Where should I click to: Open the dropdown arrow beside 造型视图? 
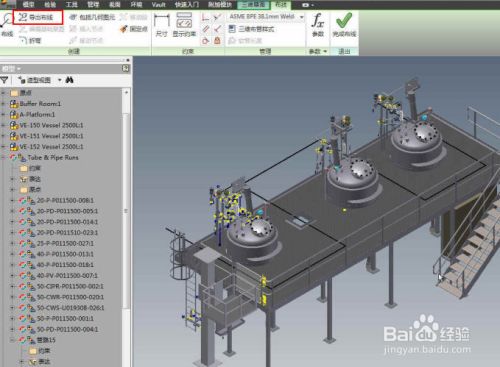tap(60, 80)
